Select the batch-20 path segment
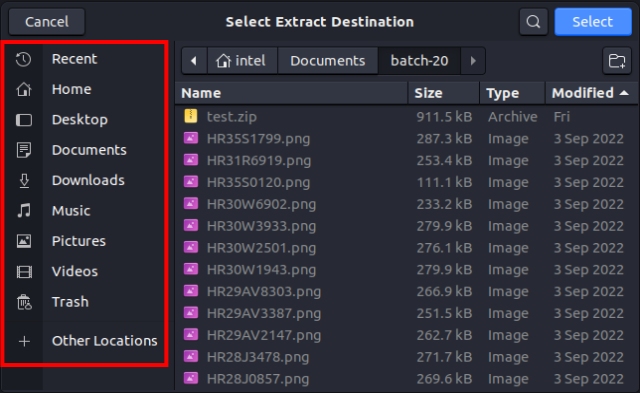640x393 pixels. pyautogui.click(x=419, y=61)
